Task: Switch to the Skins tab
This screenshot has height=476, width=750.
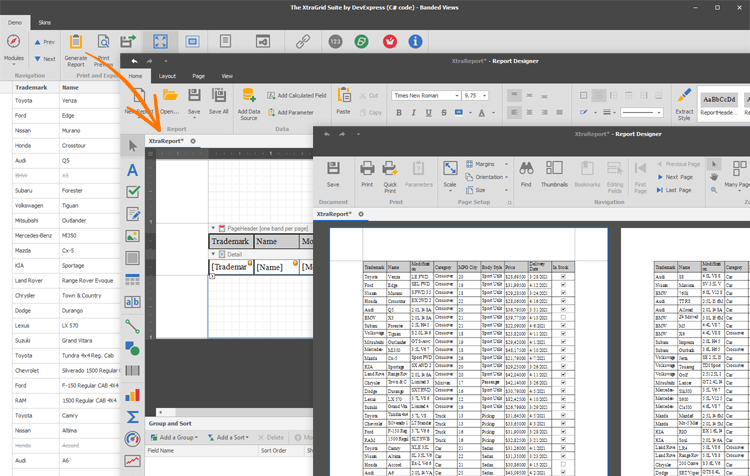Action: 44,22
